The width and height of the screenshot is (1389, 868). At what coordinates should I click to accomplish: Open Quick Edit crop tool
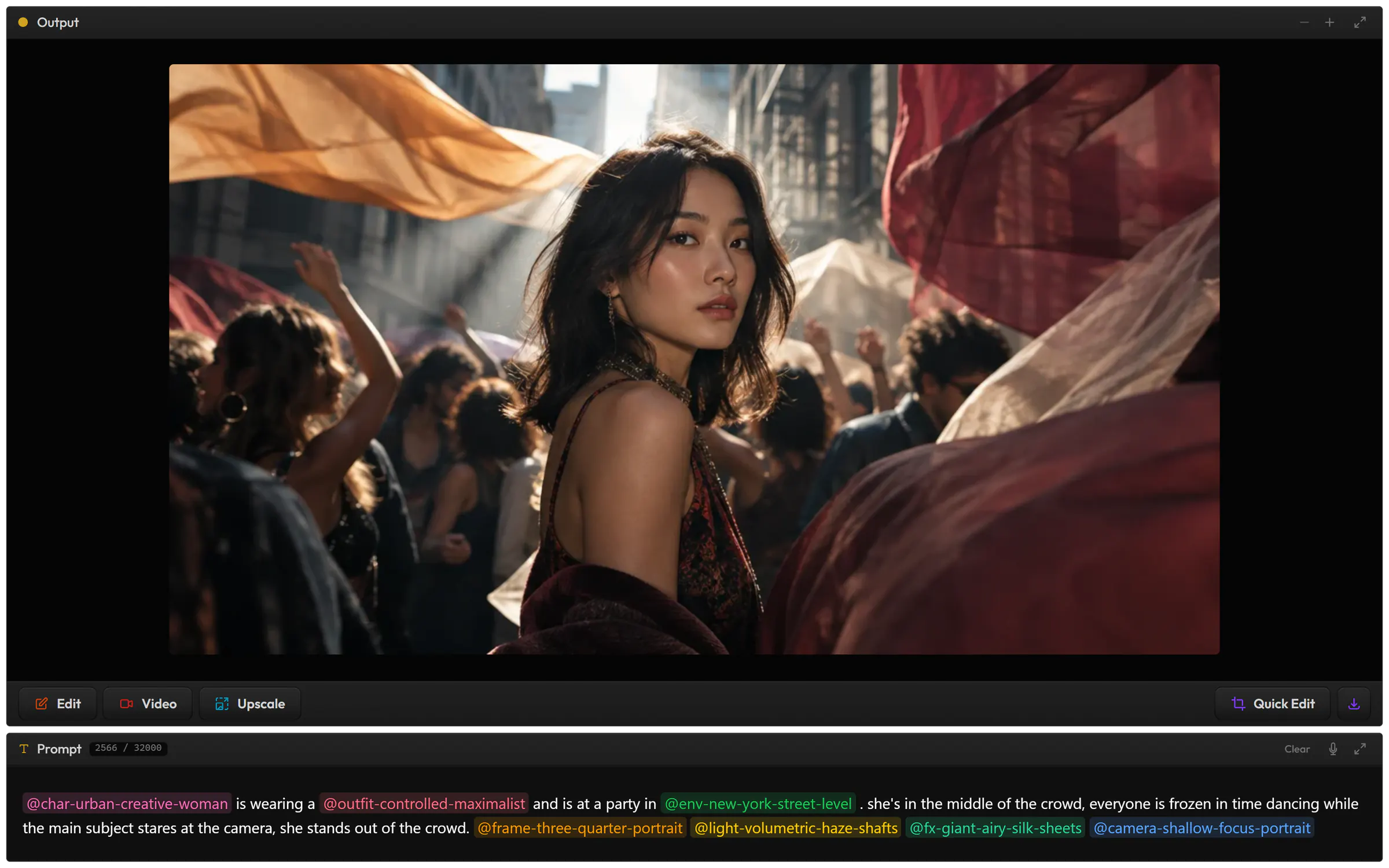click(x=1273, y=704)
